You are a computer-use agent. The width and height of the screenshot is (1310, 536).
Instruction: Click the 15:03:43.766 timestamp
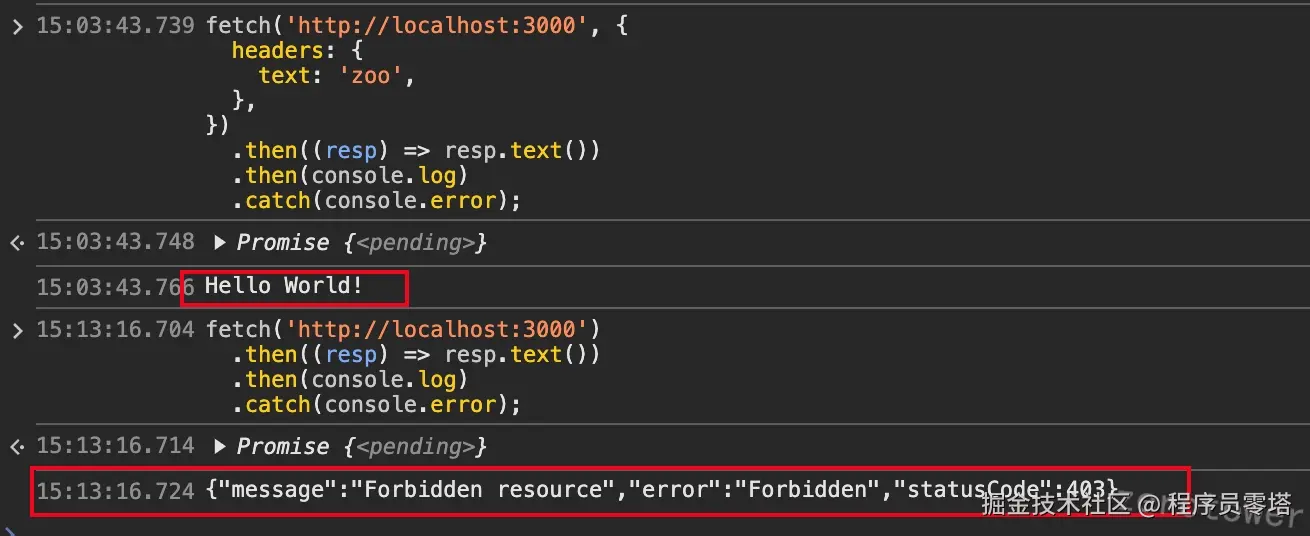pos(115,288)
